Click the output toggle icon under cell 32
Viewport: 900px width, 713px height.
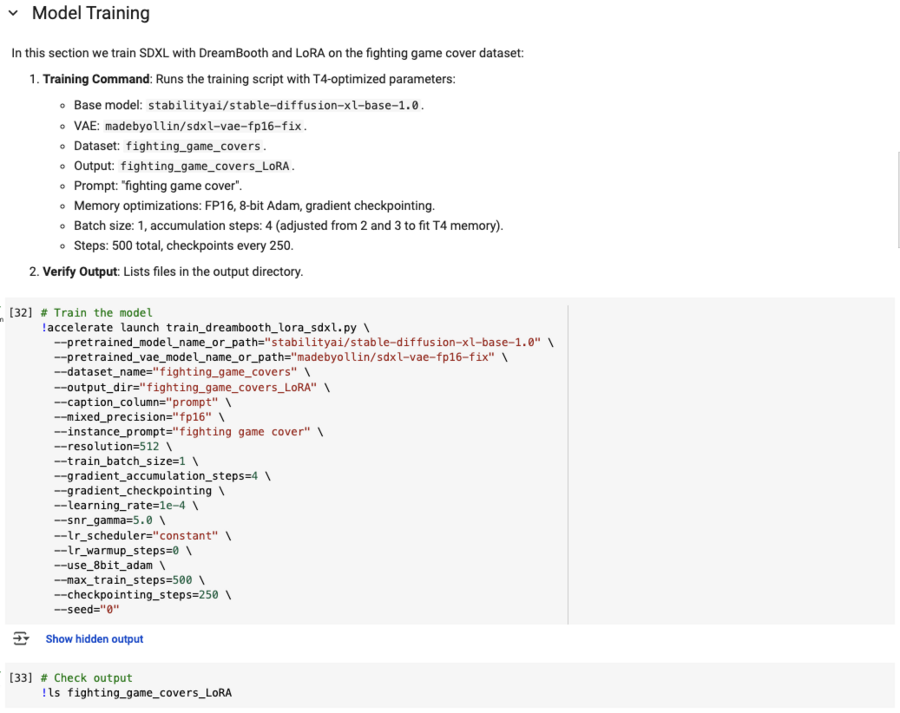point(21,638)
